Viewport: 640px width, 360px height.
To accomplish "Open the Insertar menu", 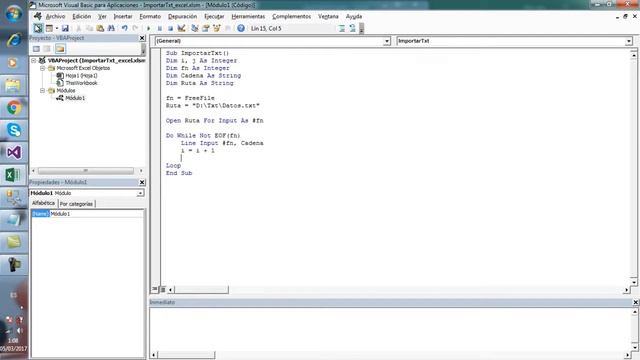I will point(123,16).
